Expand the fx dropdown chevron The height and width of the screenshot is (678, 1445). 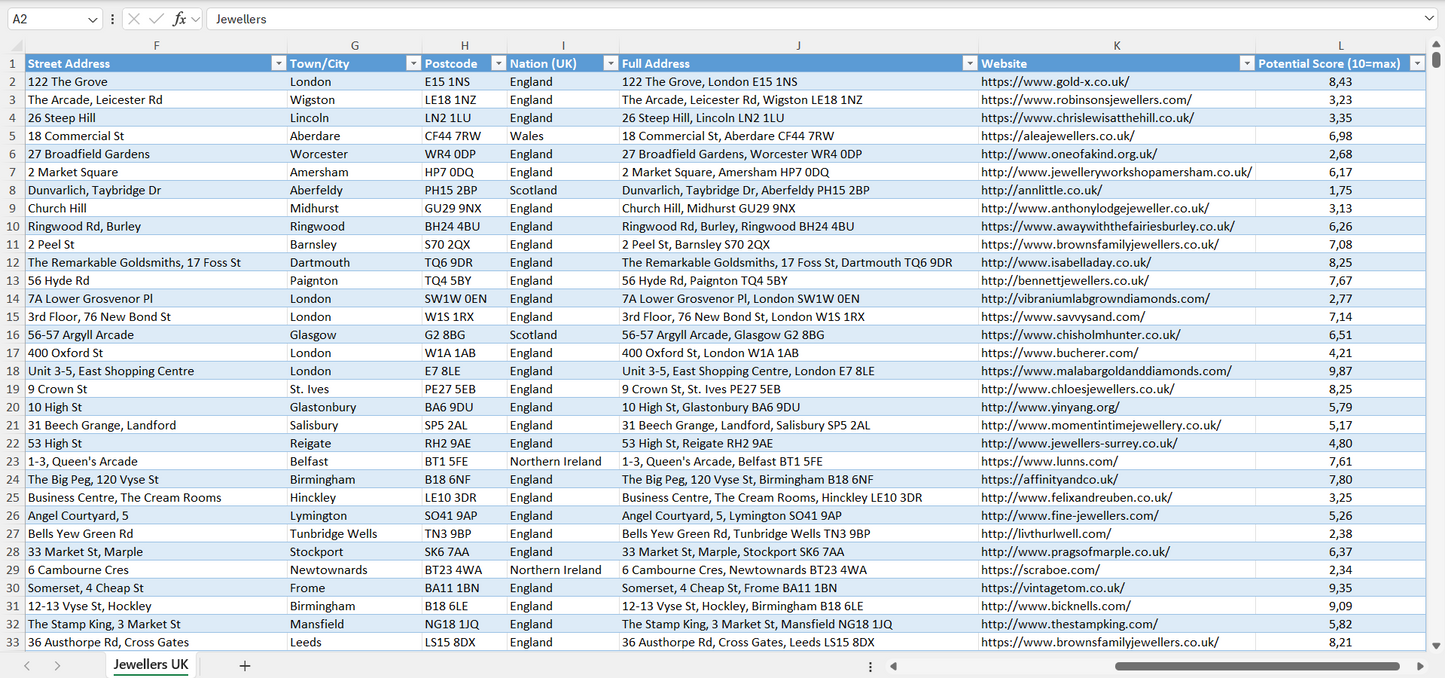point(195,18)
